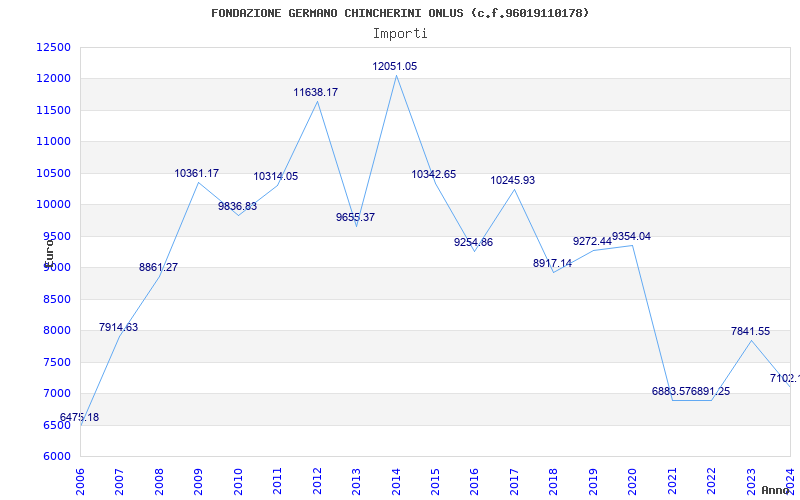The width and height of the screenshot is (800, 500).
Task: Click the 9254.86 value label
Action: click(473, 242)
